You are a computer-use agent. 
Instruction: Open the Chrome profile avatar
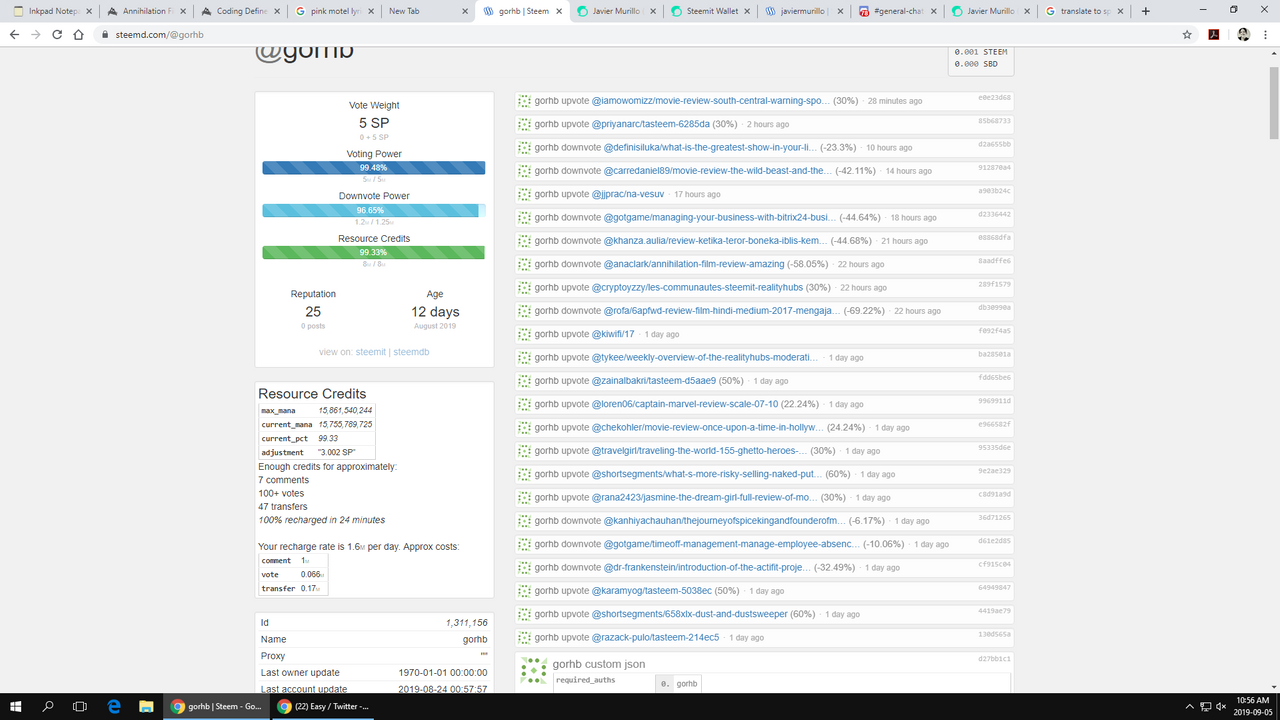coord(1243,34)
